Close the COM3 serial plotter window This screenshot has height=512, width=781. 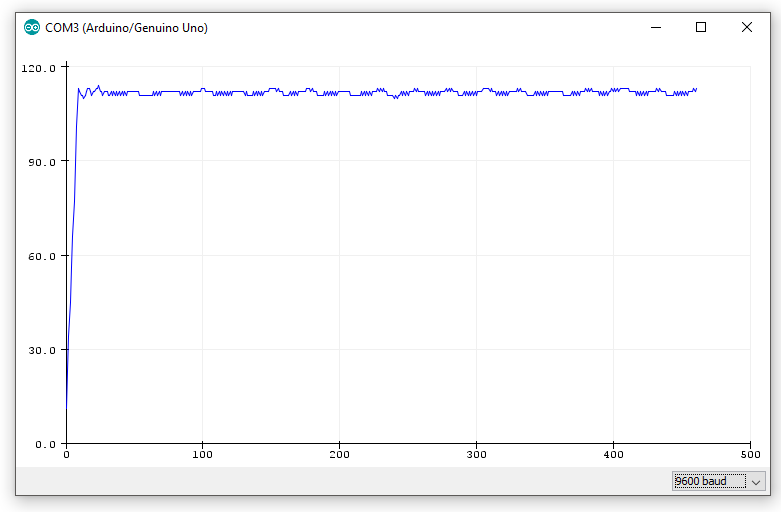click(747, 27)
